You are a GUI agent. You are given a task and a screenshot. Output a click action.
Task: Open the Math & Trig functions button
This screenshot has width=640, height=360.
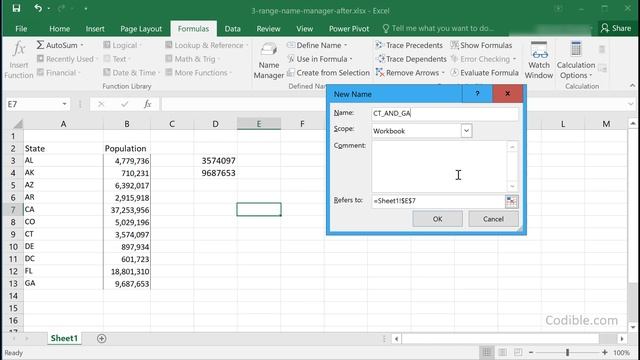[x=193, y=59]
